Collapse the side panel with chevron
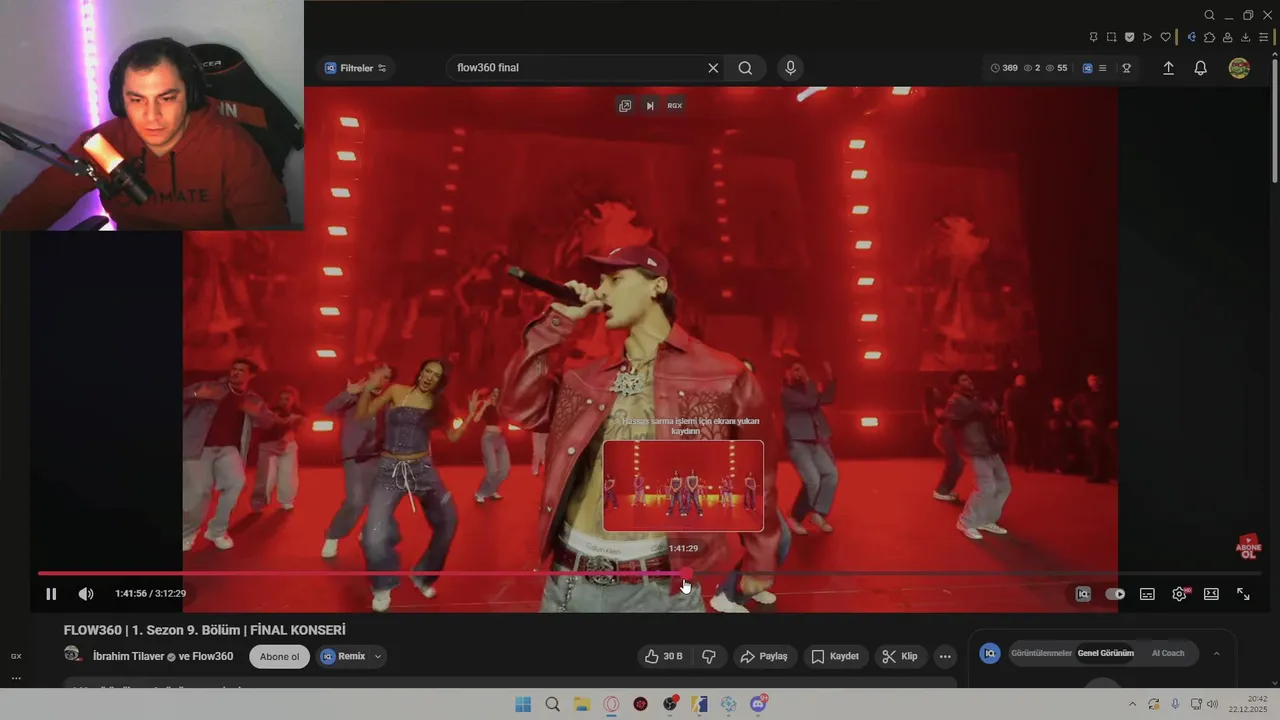The width and height of the screenshot is (1280, 720). tap(1216, 654)
